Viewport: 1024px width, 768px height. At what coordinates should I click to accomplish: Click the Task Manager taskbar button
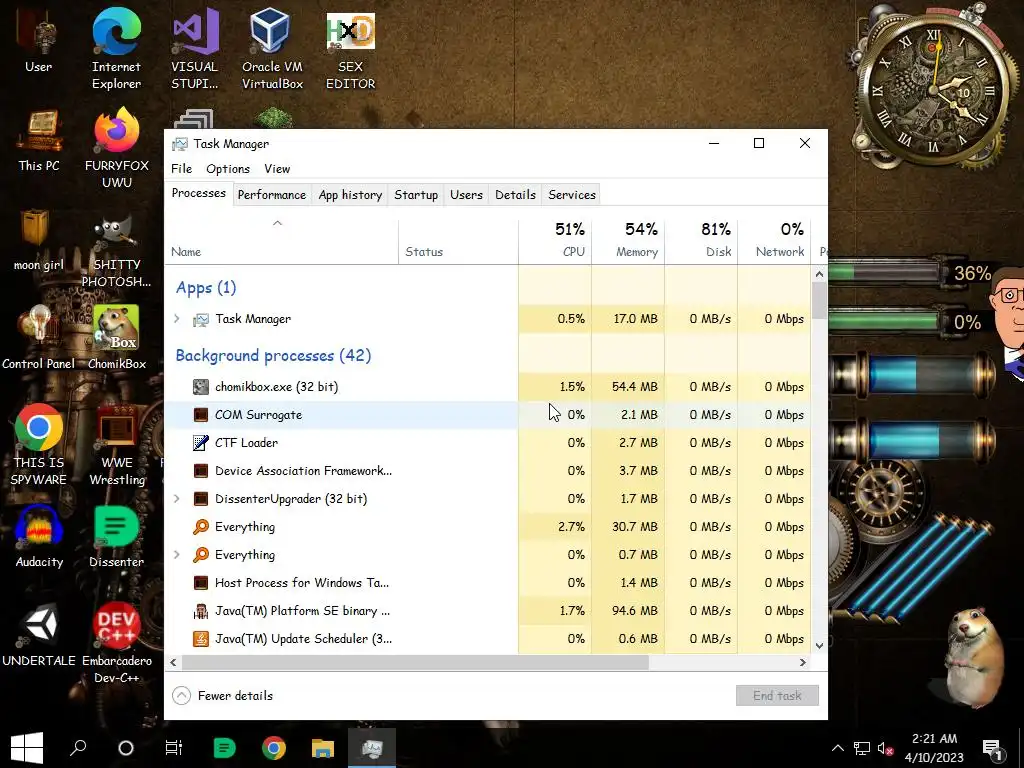372,748
